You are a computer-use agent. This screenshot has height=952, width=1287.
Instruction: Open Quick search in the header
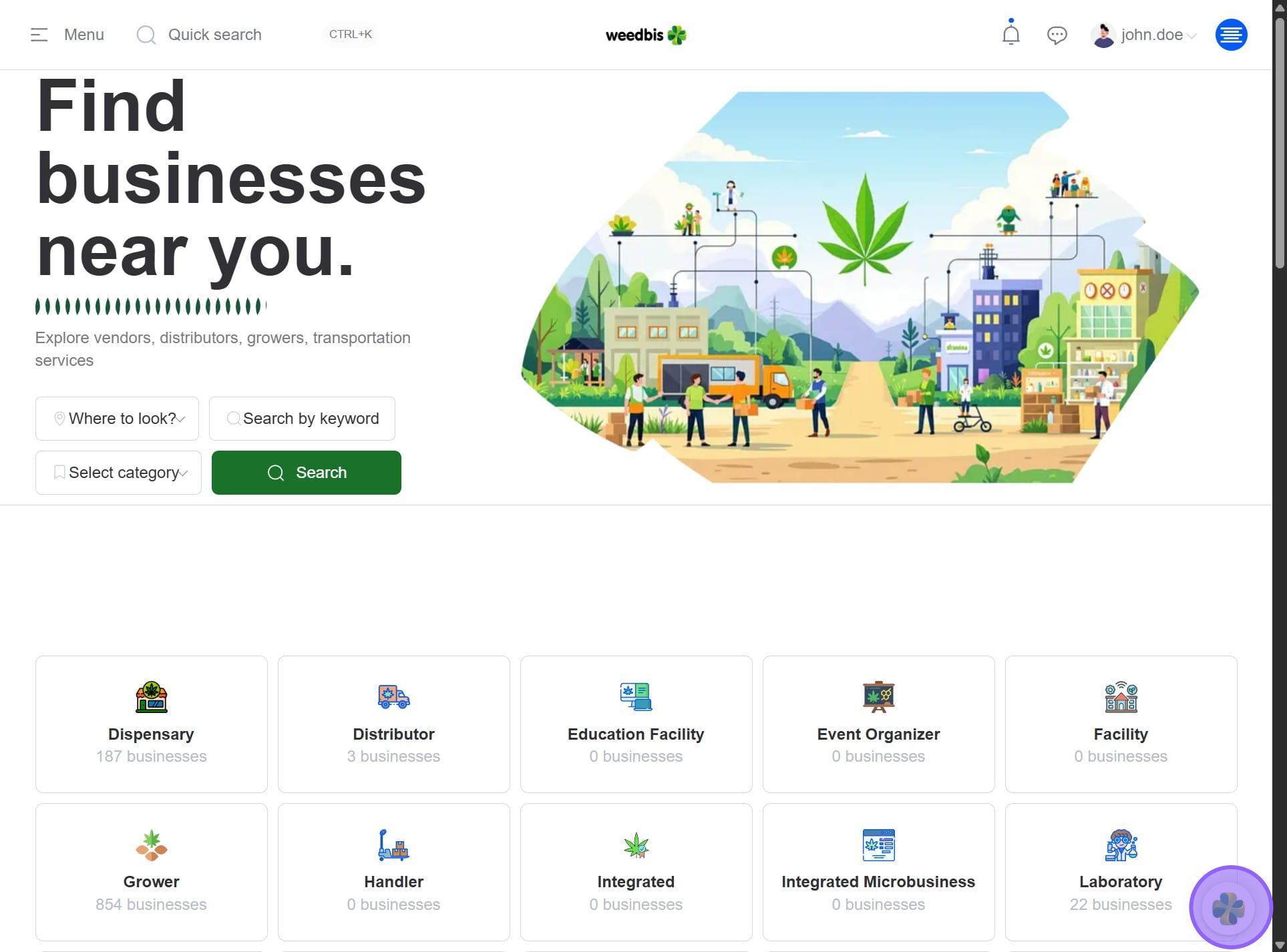[214, 35]
